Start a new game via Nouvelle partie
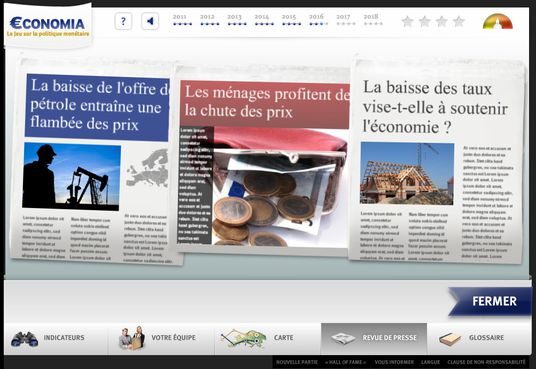 tap(297, 362)
